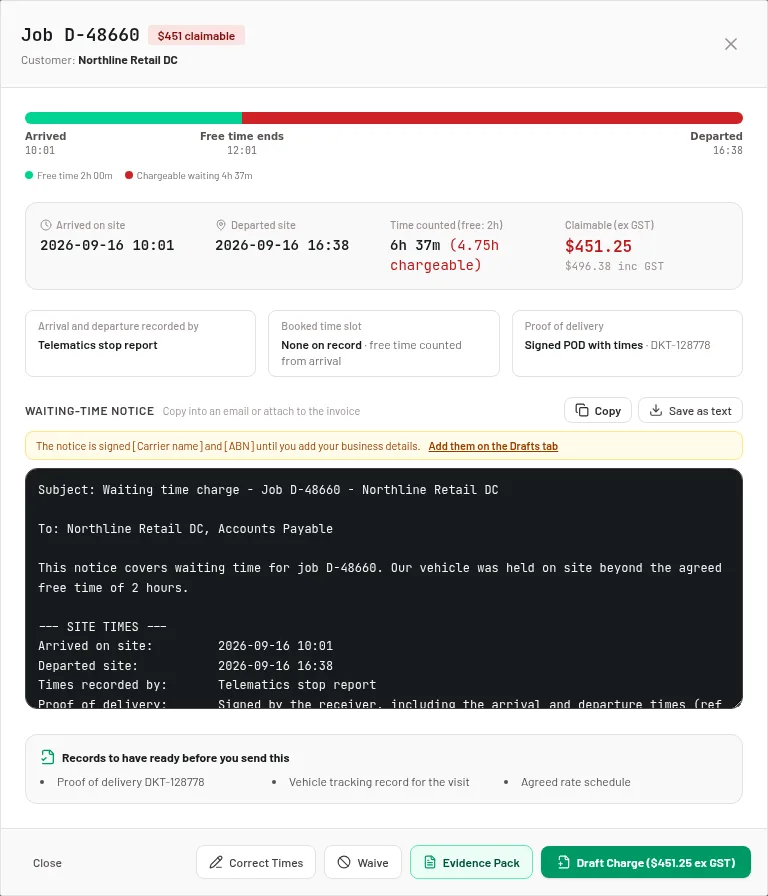This screenshot has height=896, width=768.
Task: Select the Job D-48660 title
Action: (x=80, y=35)
